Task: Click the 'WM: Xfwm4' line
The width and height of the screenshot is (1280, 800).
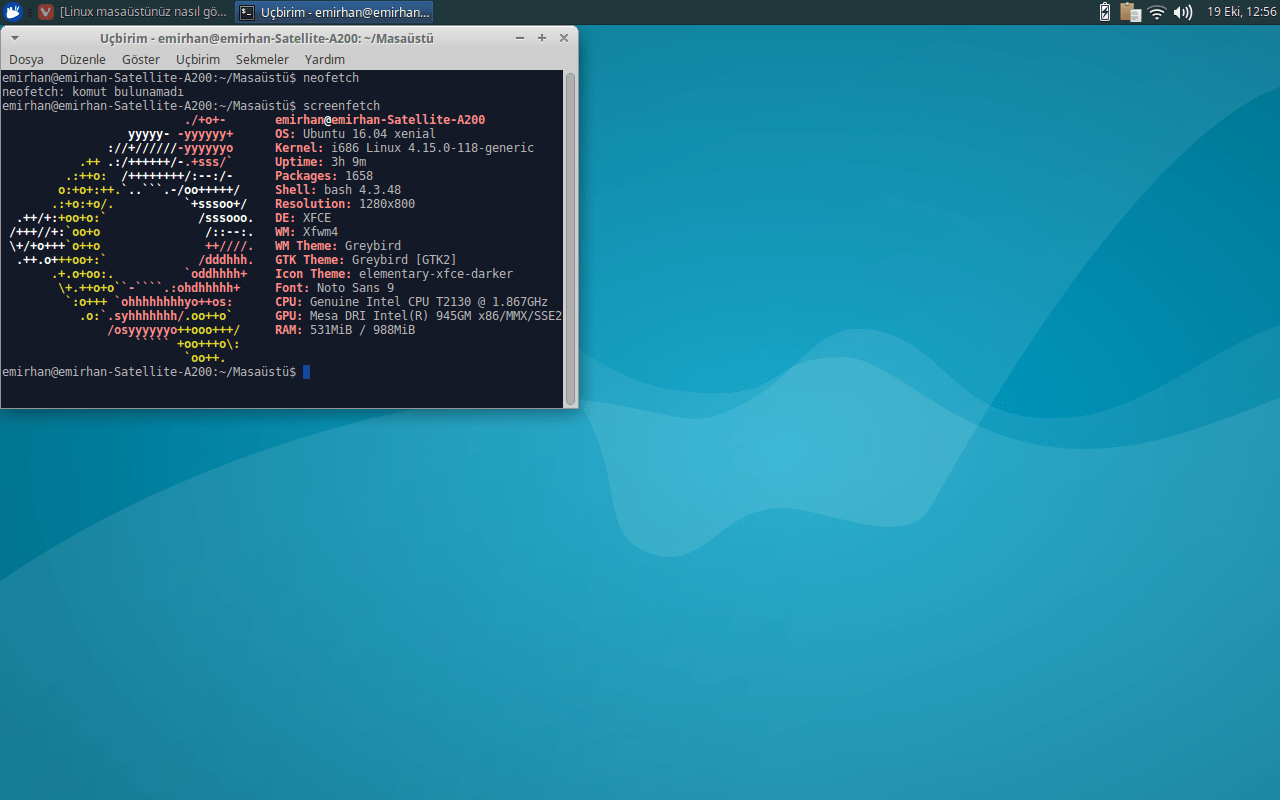Action: coord(307,232)
